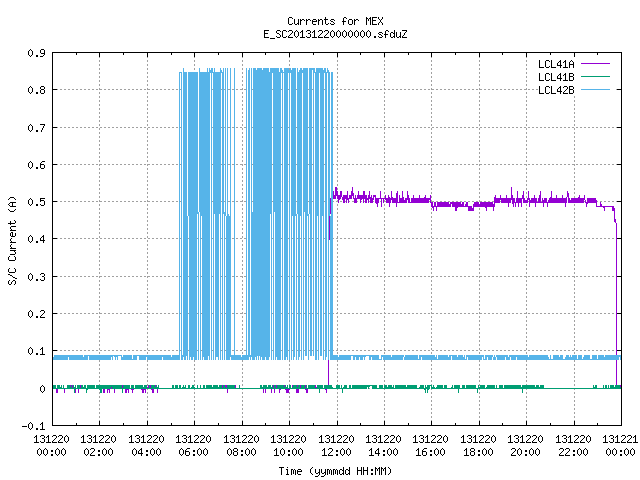Viewport: 640px width, 480px height.
Task: Click the 0.3 y-axis tick value
Action: (x=36, y=277)
